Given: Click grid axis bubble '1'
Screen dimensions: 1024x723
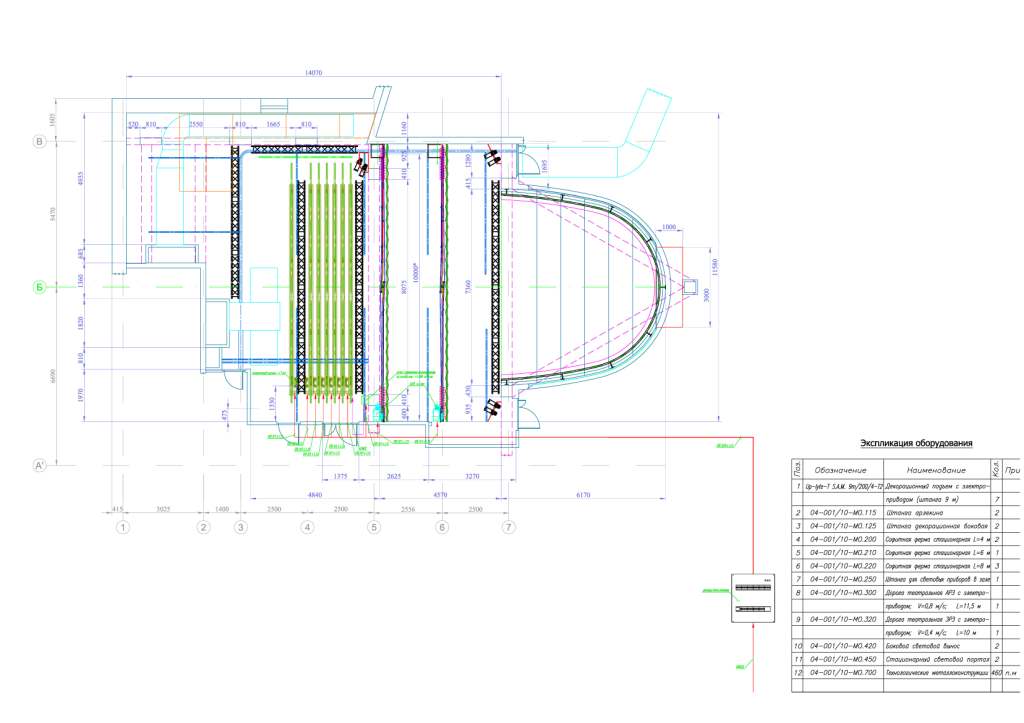Looking at the screenshot, I should click(123, 527).
